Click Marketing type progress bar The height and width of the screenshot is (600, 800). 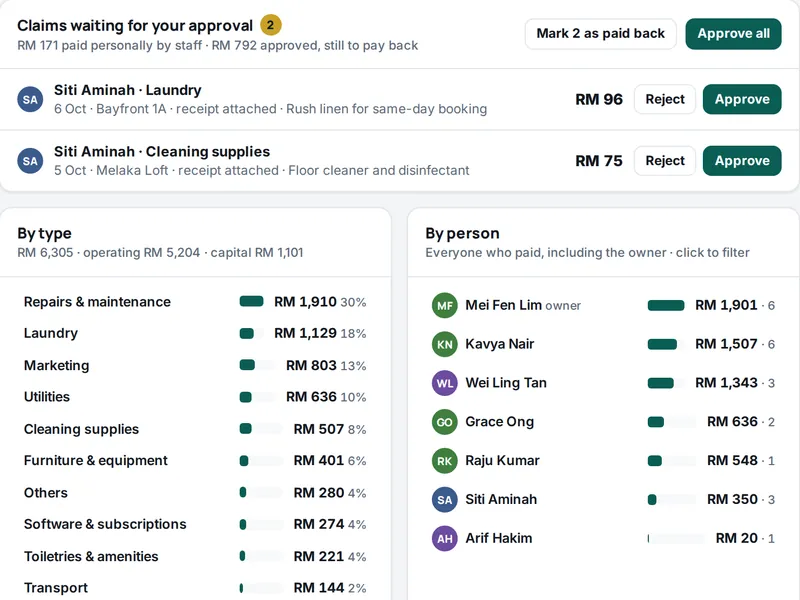[256, 365]
